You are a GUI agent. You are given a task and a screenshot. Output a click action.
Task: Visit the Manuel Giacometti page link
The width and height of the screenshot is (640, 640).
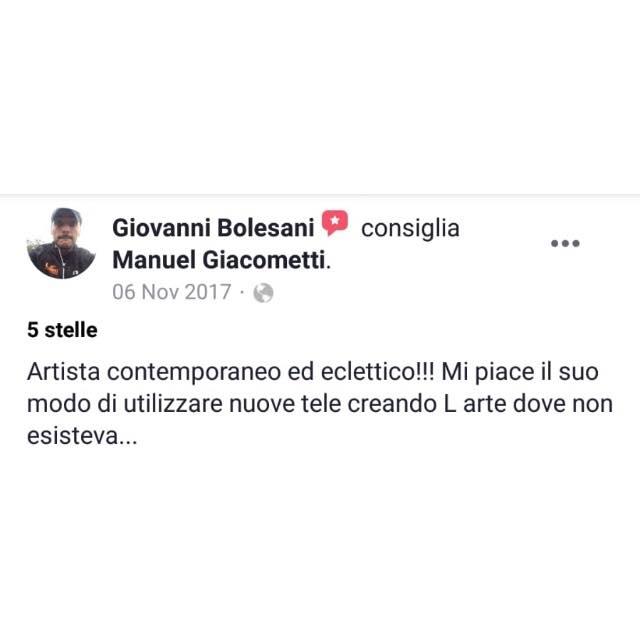[x=219, y=260]
